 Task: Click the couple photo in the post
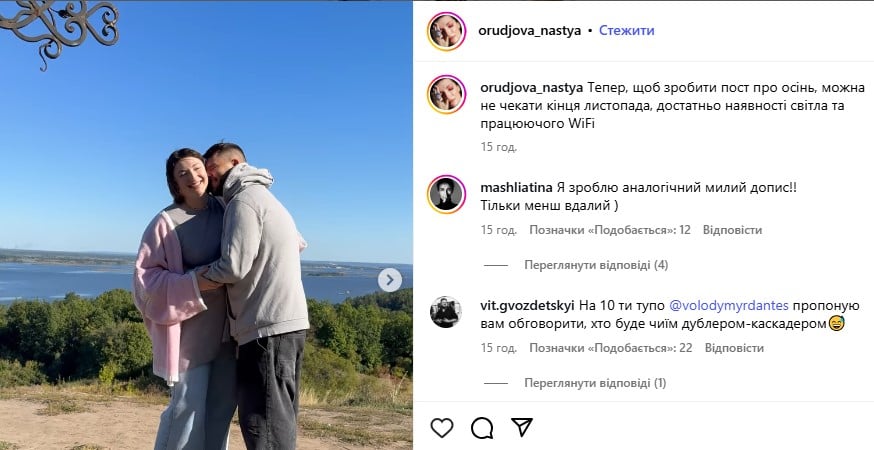(x=206, y=225)
